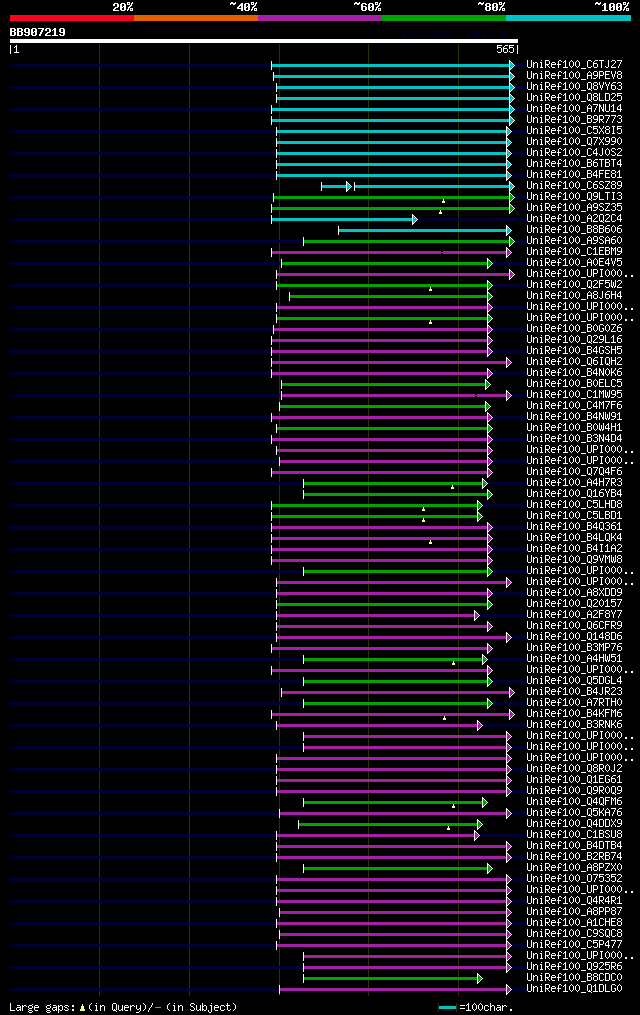This screenshot has height=1015, width=640.
Task: Open hit UniRef100_A9PEV8
Action: click(x=574, y=76)
